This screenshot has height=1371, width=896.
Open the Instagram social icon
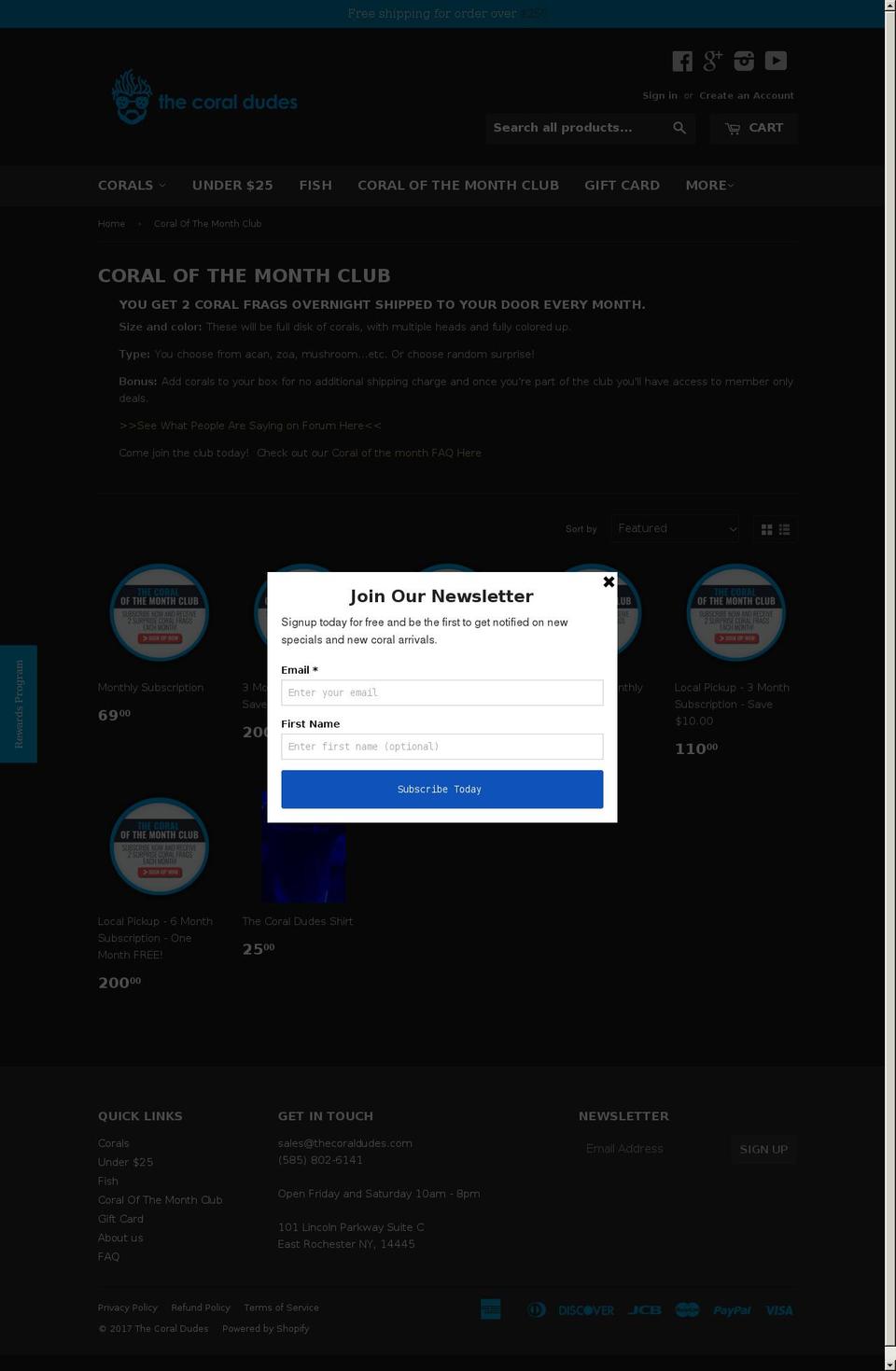[743, 61]
